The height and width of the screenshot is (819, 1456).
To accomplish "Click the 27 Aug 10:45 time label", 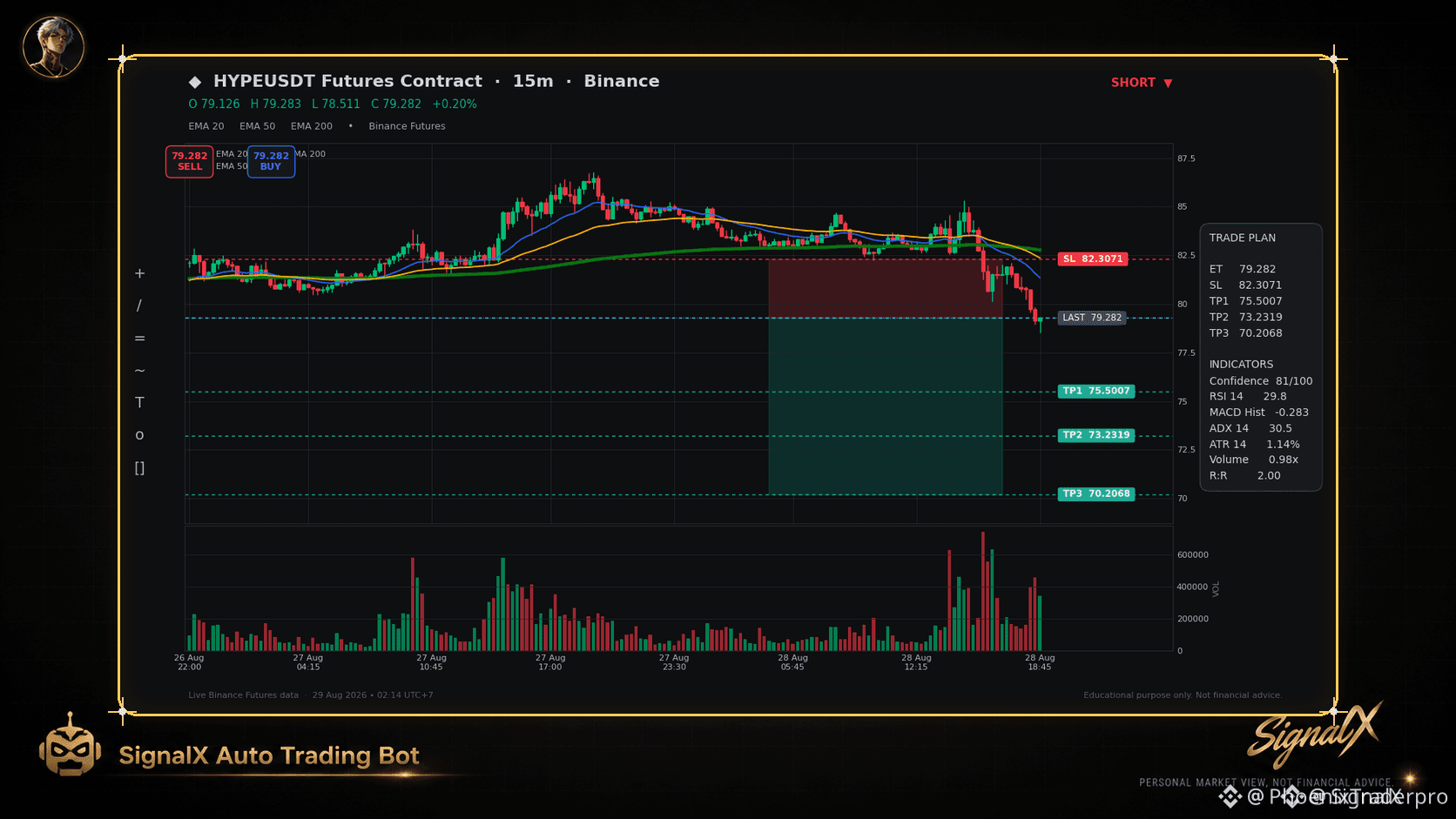I will [431, 662].
